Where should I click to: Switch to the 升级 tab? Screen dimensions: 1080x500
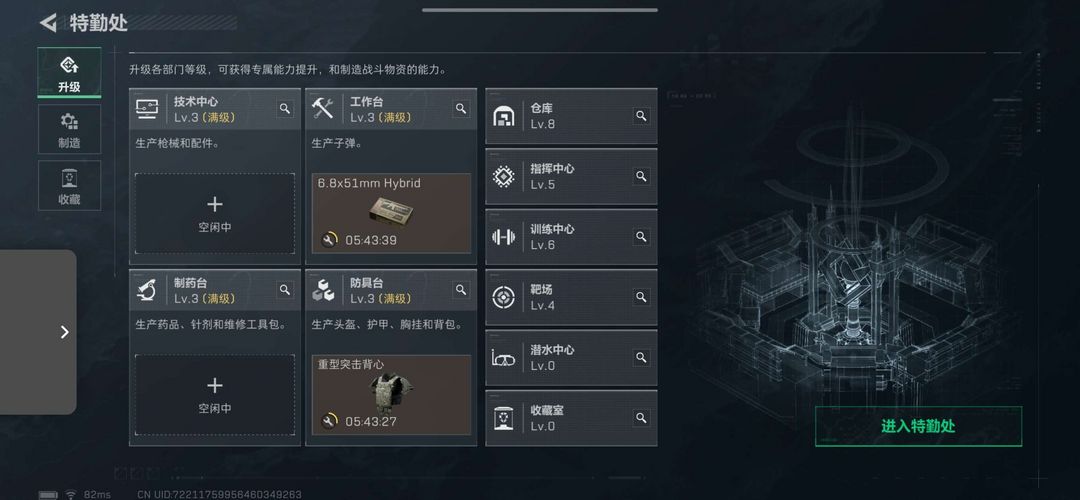pos(69,73)
